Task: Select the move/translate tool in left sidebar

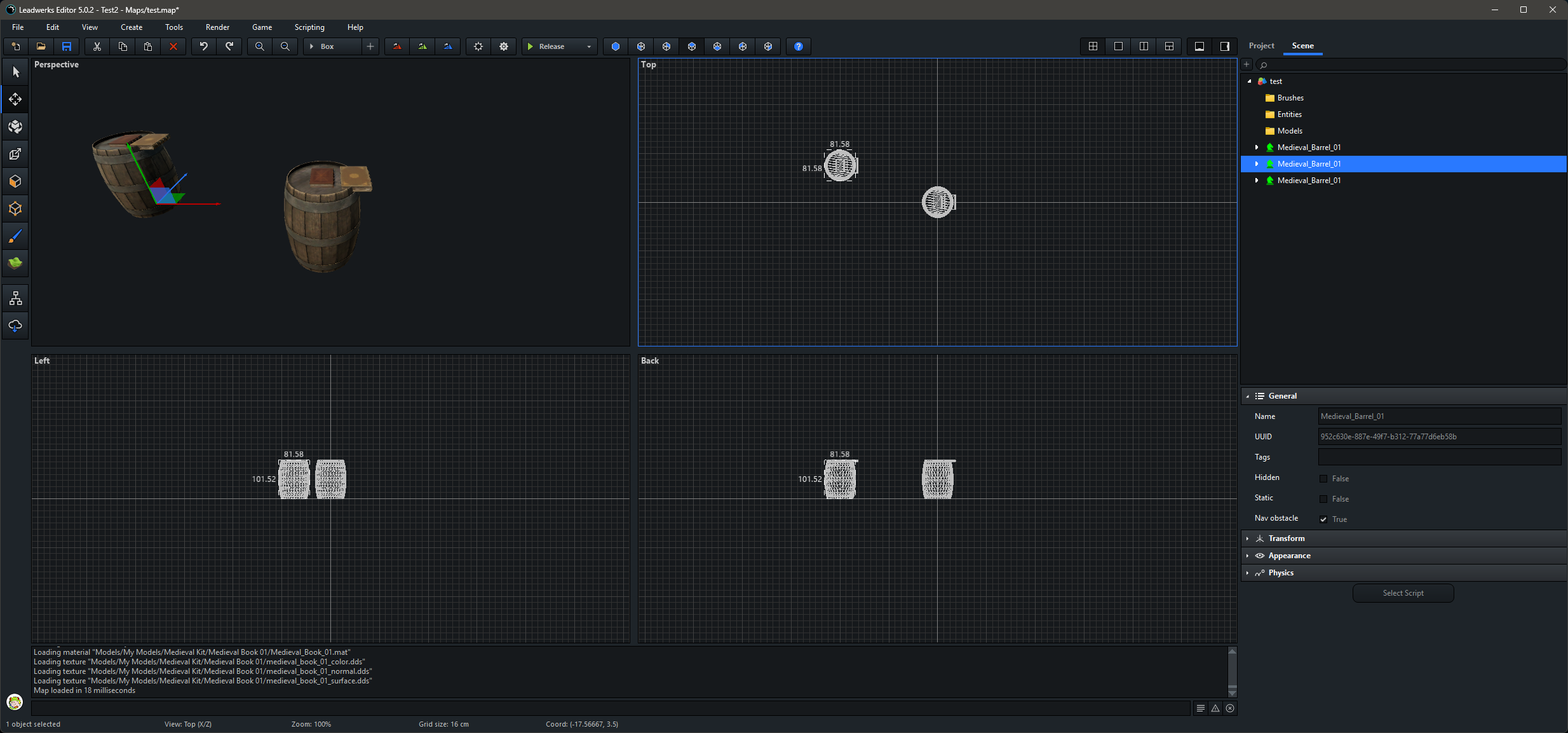Action: coord(15,99)
